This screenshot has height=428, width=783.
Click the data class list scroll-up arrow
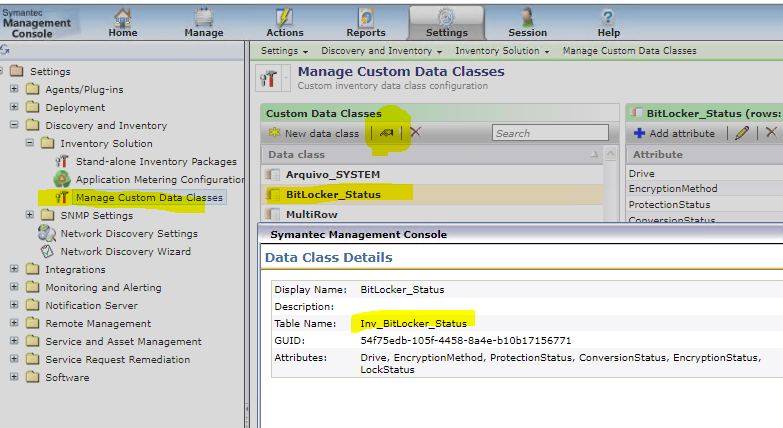click(610, 154)
